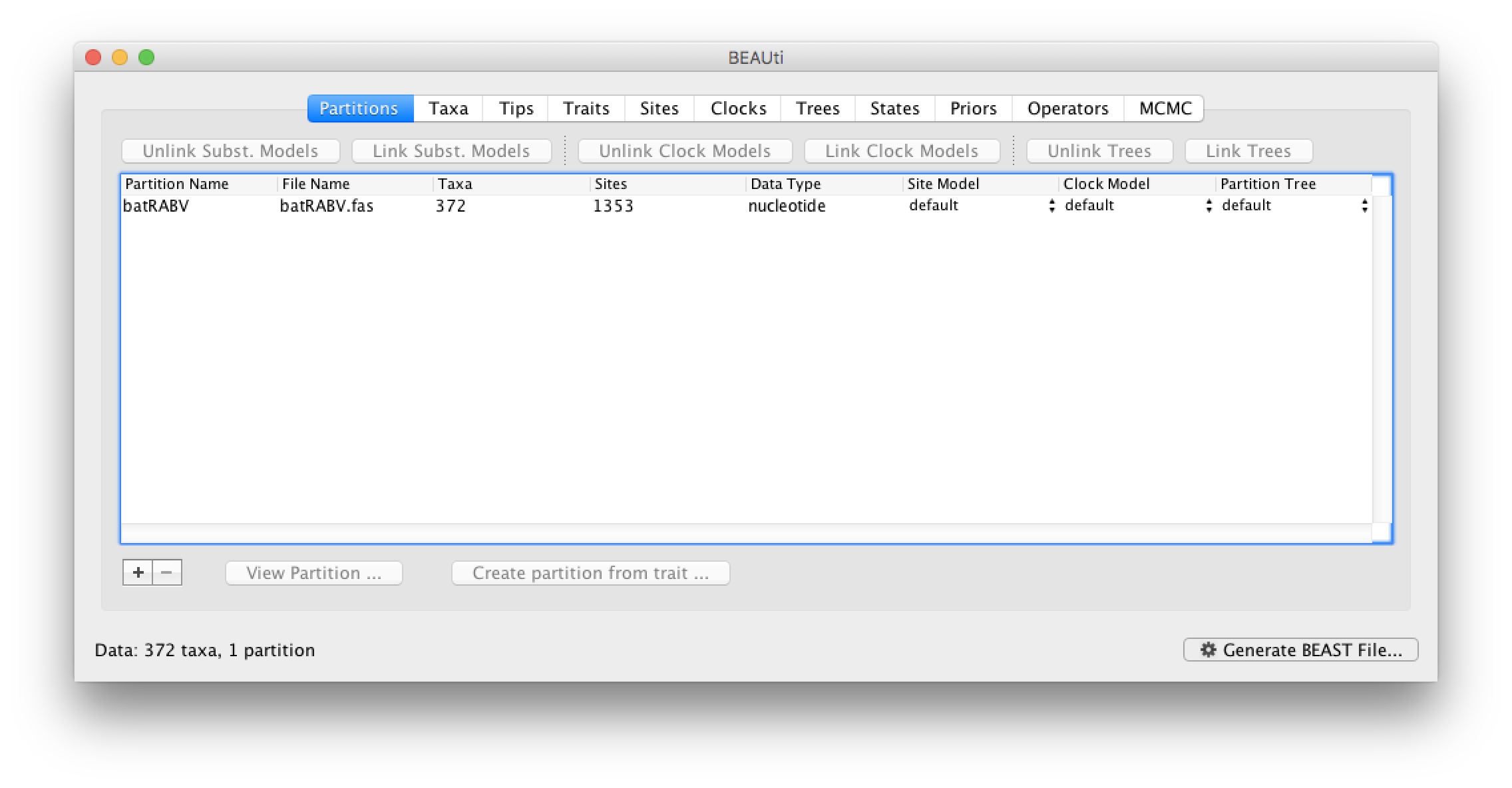The image size is (1512, 788).
Task: Click the Unlink Subst. Models button
Action: click(x=230, y=151)
